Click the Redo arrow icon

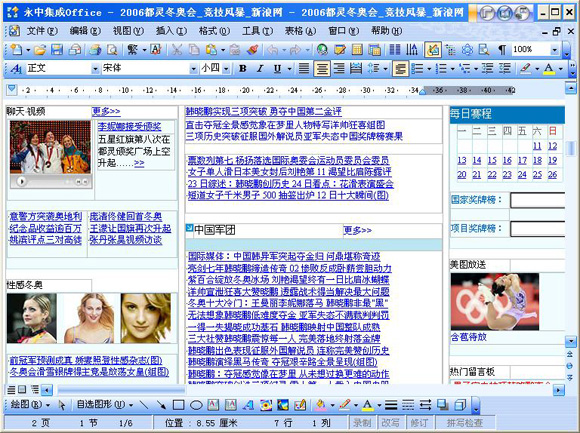(296, 49)
